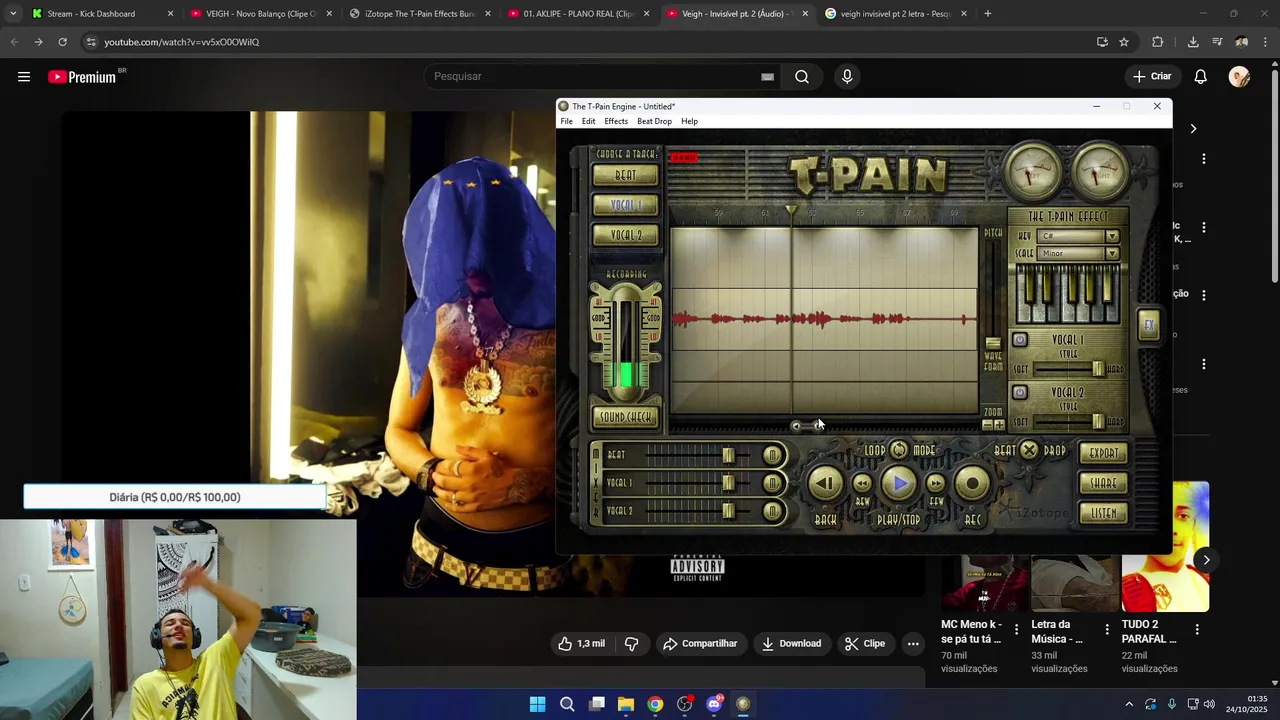Click the timeline playhead marker
Viewport: 1280px width, 720px height.
(791, 211)
